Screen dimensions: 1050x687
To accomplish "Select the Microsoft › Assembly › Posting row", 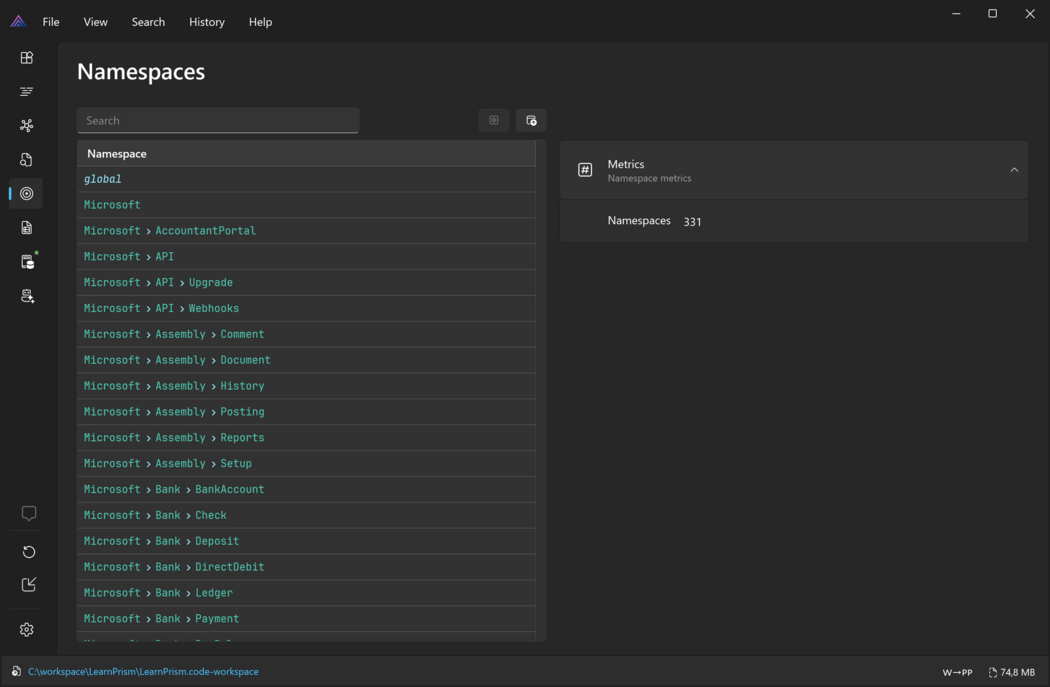I will coord(306,412).
